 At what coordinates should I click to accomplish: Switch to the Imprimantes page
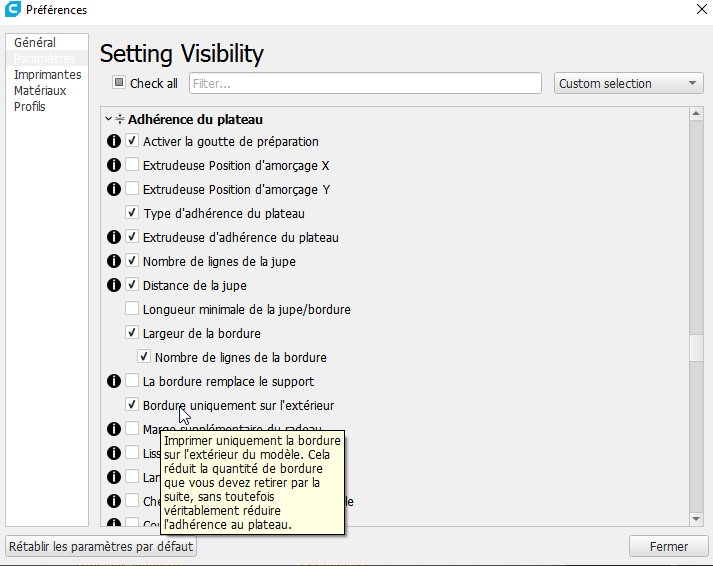point(47,75)
